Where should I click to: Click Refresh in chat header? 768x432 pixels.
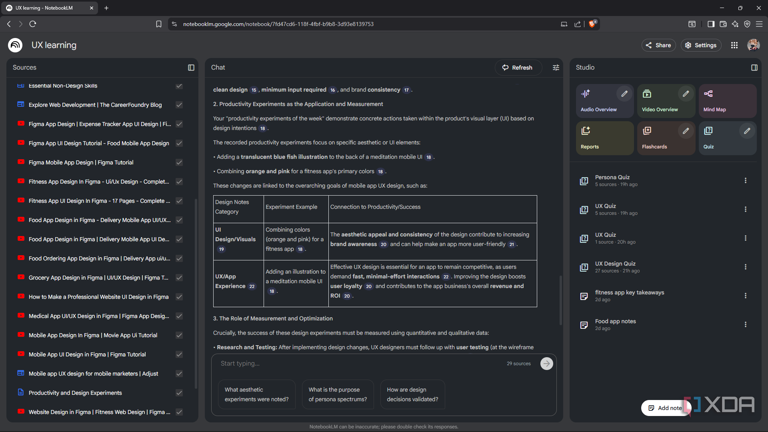tap(517, 68)
